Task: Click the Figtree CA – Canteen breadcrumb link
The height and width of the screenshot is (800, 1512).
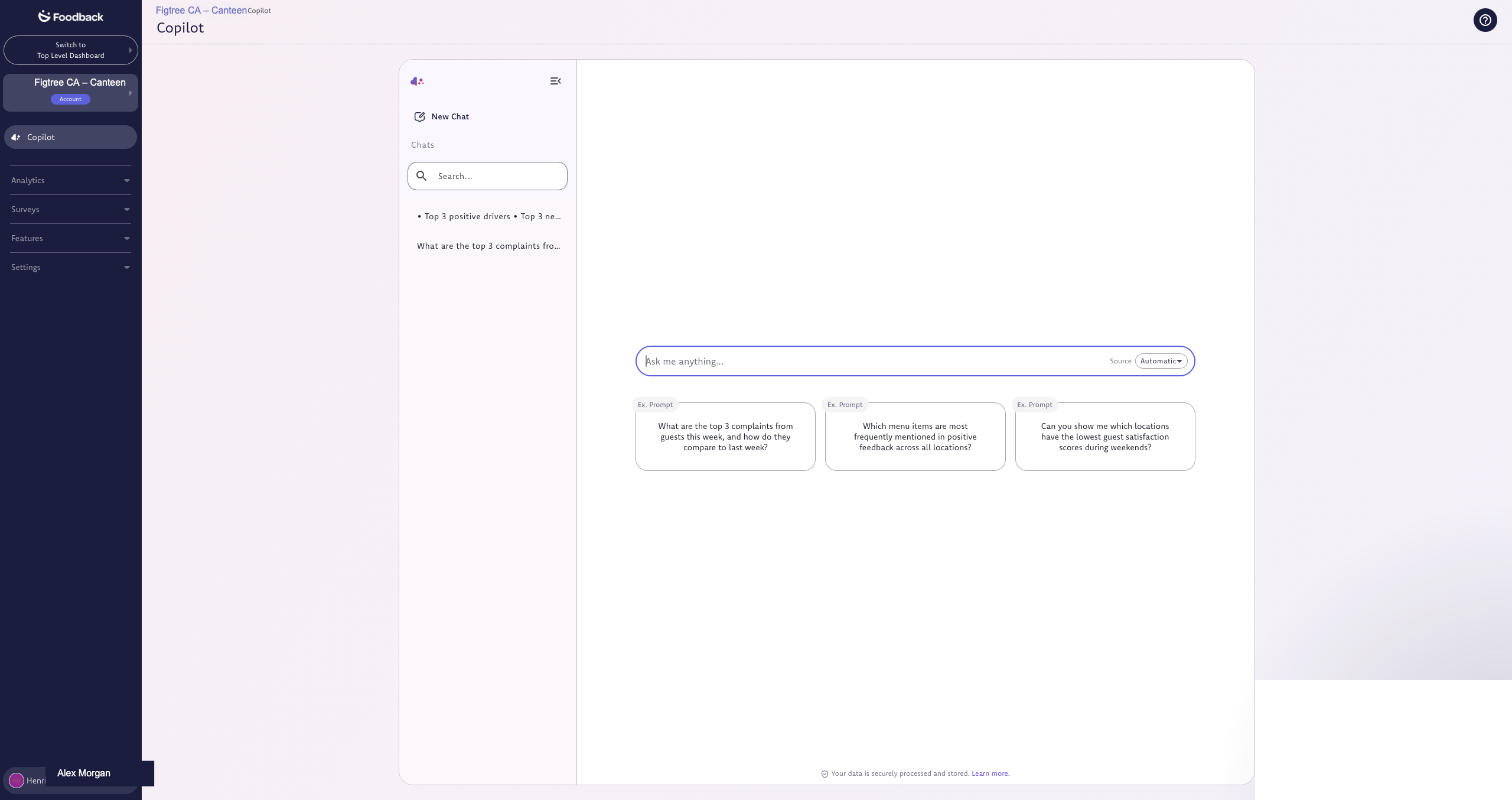Action: tap(201, 10)
